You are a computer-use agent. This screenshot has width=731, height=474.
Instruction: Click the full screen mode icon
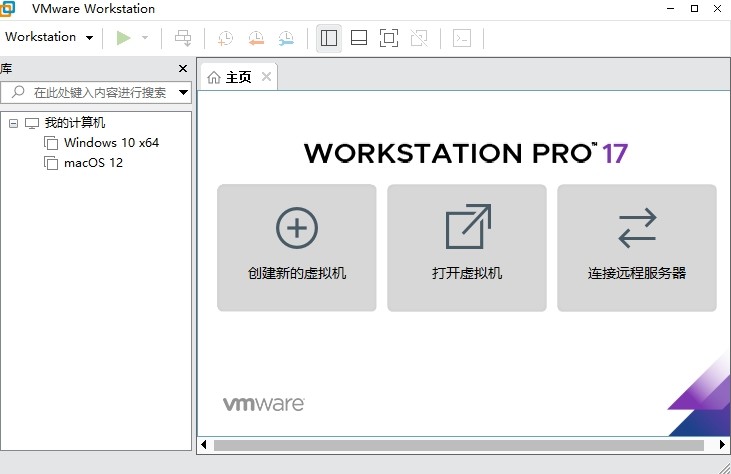point(389,38)
